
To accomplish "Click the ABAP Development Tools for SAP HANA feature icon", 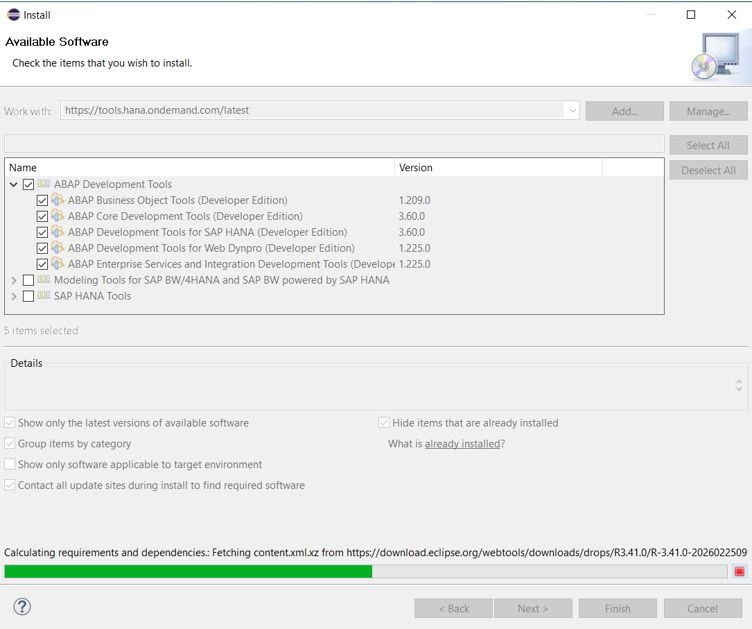I will click(x=58, y=232).
